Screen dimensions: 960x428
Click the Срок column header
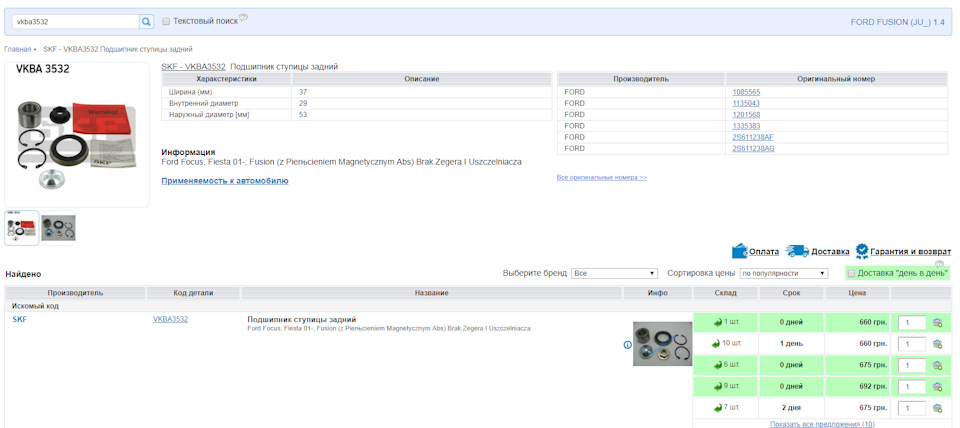click(x=791, y=293)
